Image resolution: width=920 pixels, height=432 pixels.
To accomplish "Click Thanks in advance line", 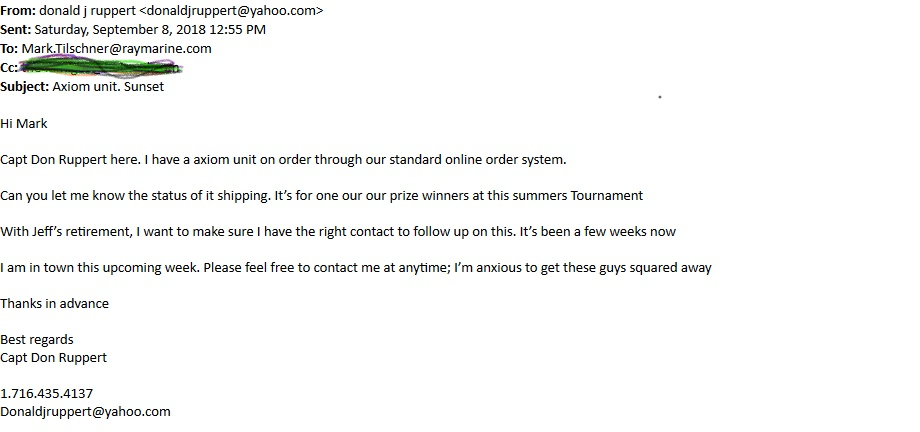I will [55, 304].
